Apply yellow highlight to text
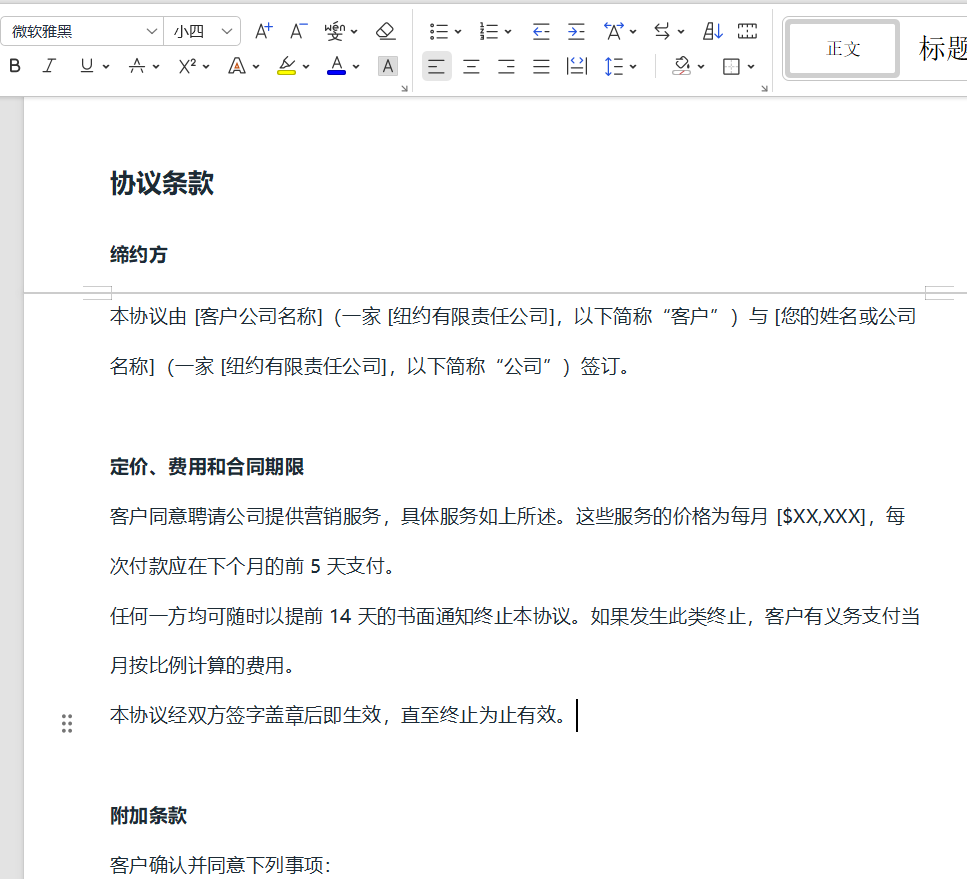967x879 pixels. (x=286, y=67)
